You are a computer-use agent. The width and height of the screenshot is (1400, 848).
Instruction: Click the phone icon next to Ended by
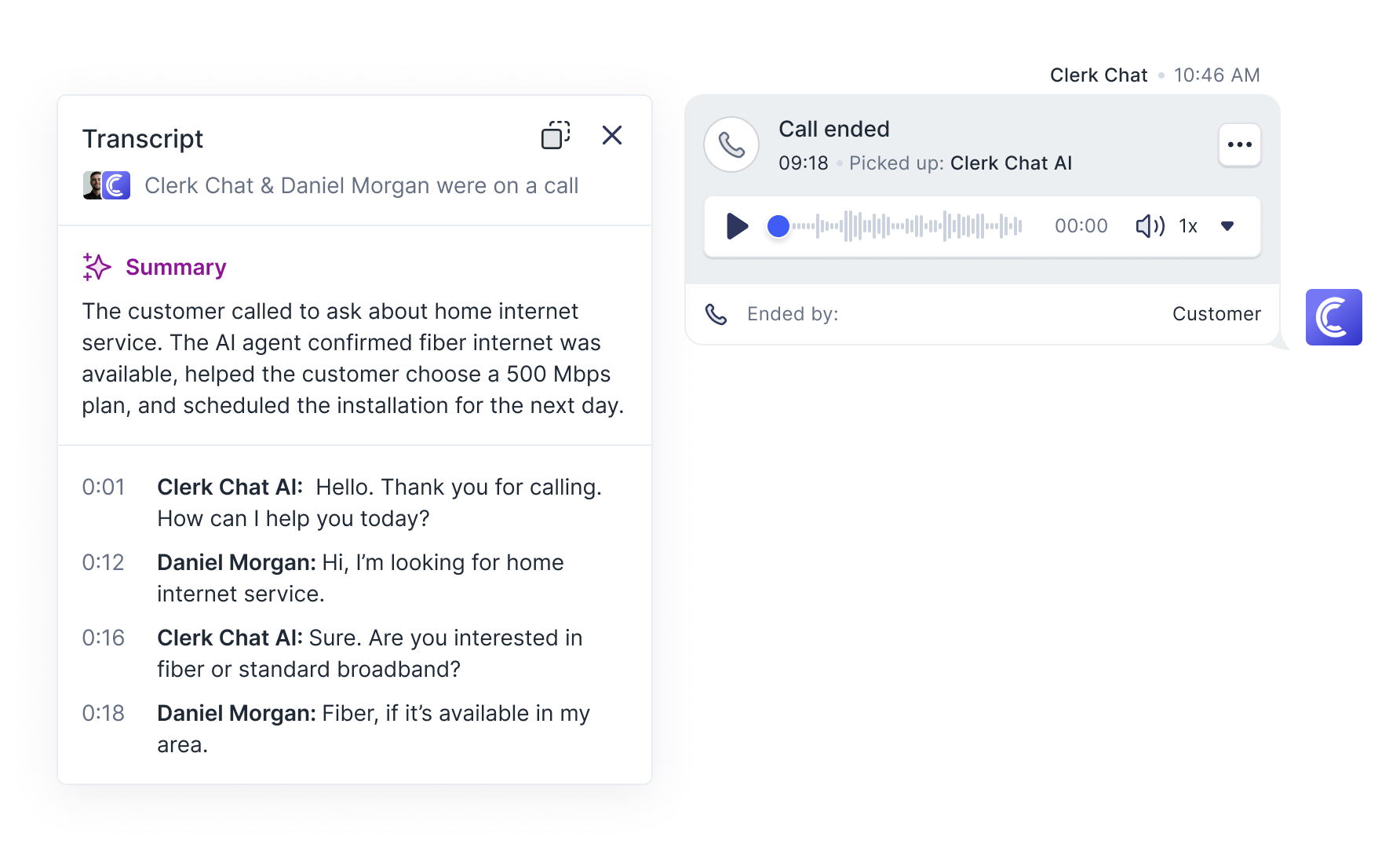[716, 314]
